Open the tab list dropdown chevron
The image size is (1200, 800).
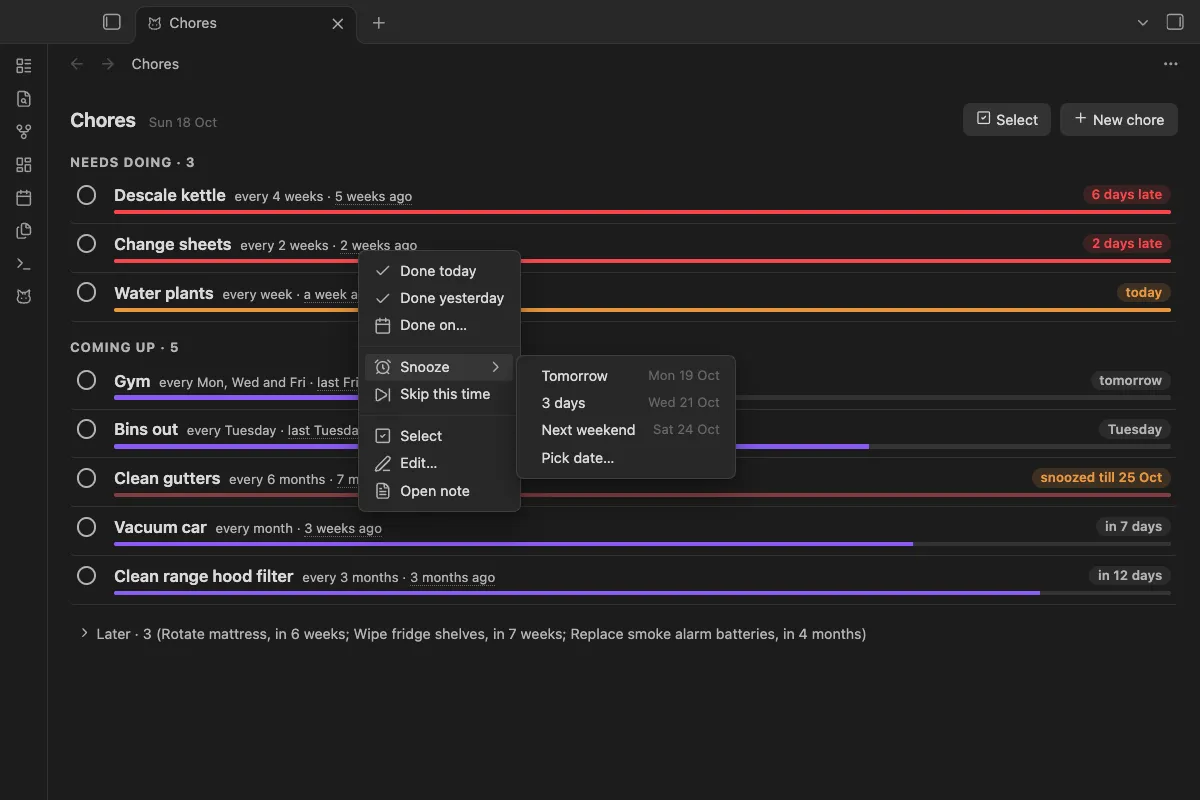tap(1144, 23)
